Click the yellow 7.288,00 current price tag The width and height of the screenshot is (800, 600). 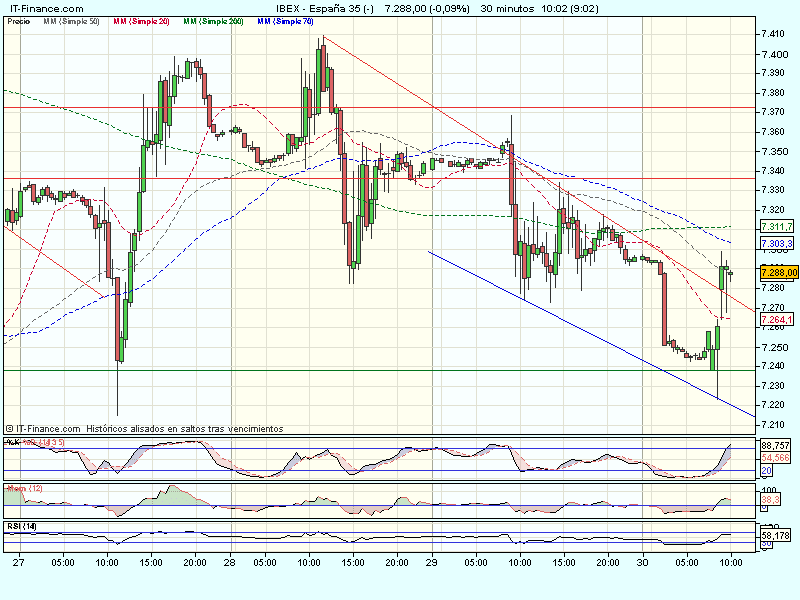(x=779, y=272)
